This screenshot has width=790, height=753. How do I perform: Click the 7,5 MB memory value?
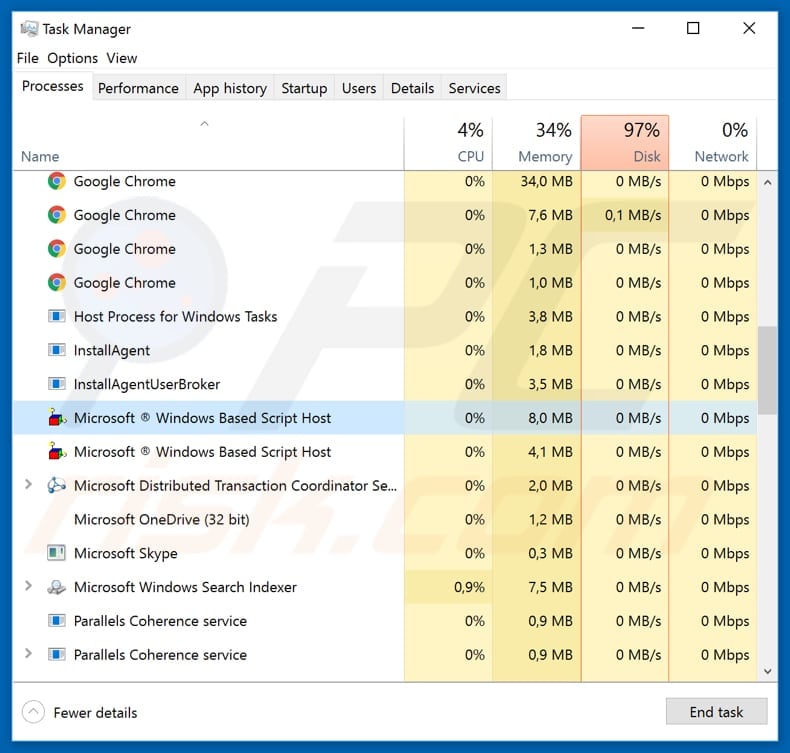coord(550,587)
